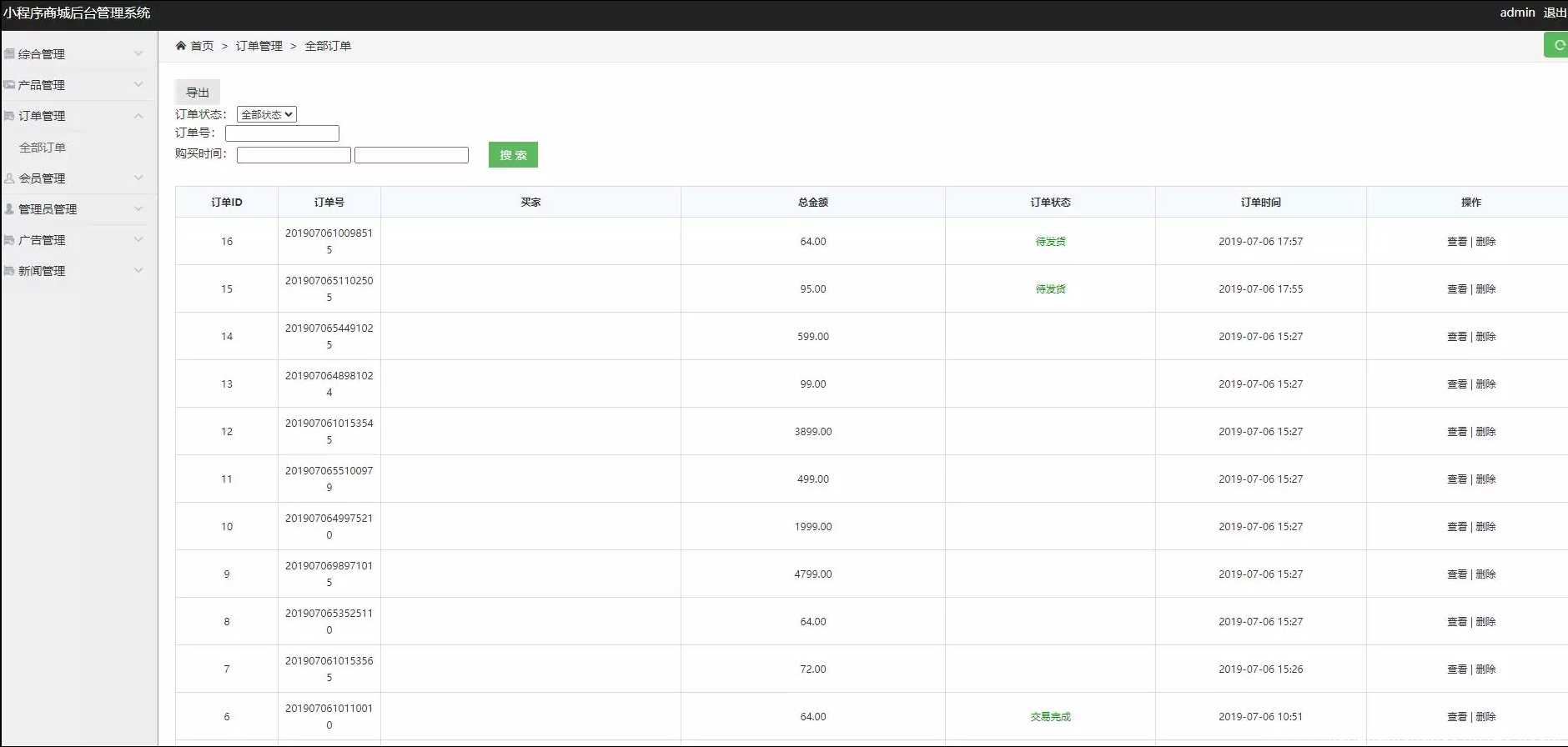Focus the 购买时间 start date field
The height and width of the screenshot is (747, 1568).
[294, 155]
